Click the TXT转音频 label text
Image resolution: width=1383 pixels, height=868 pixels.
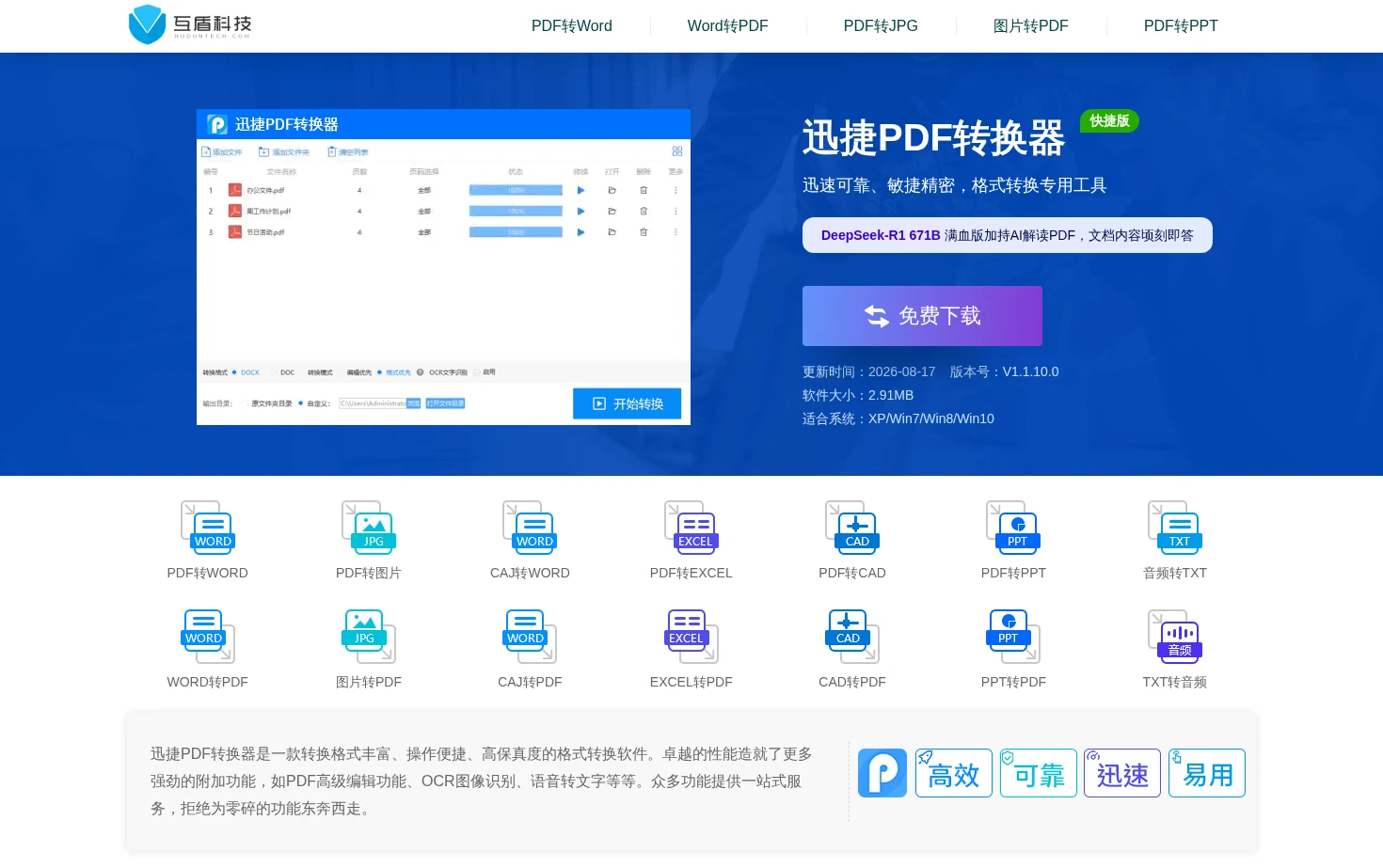(1175, 682)
